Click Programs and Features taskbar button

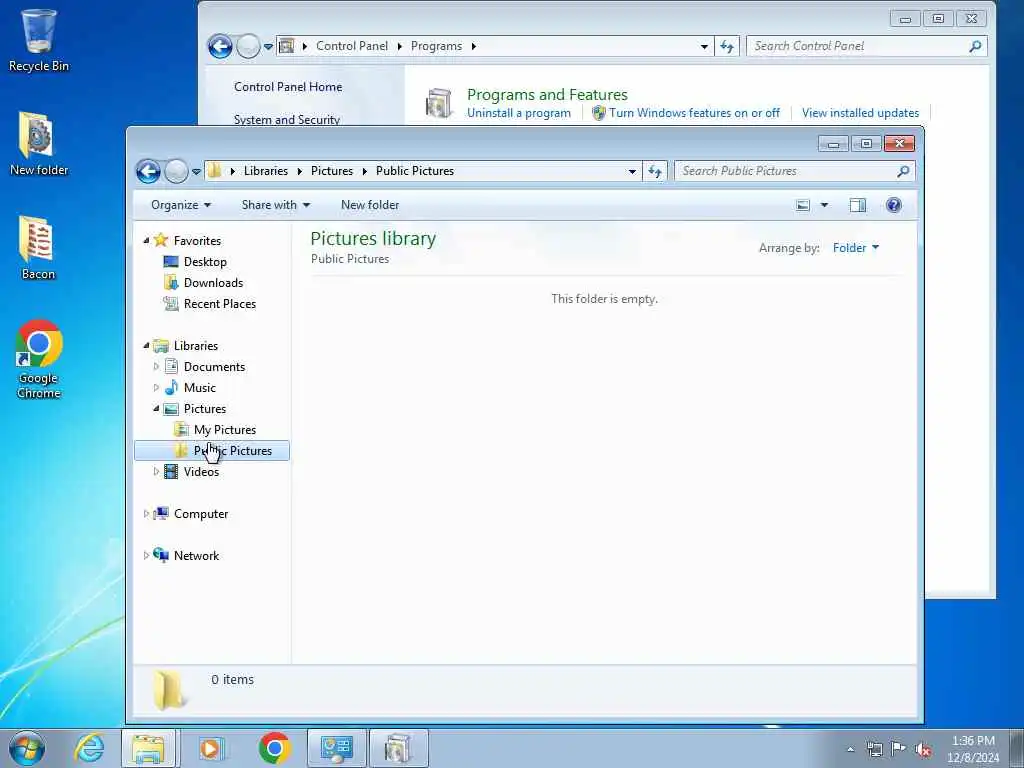pos(398,748)
